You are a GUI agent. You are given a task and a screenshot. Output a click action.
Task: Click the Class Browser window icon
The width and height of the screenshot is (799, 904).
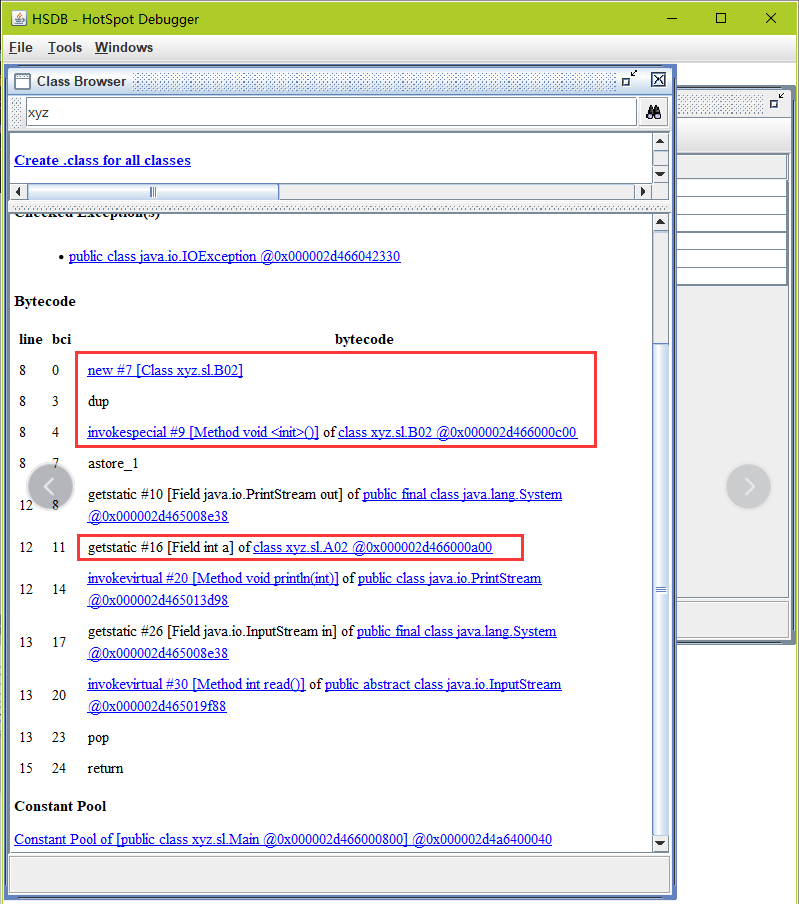click(x=22, y=81)
